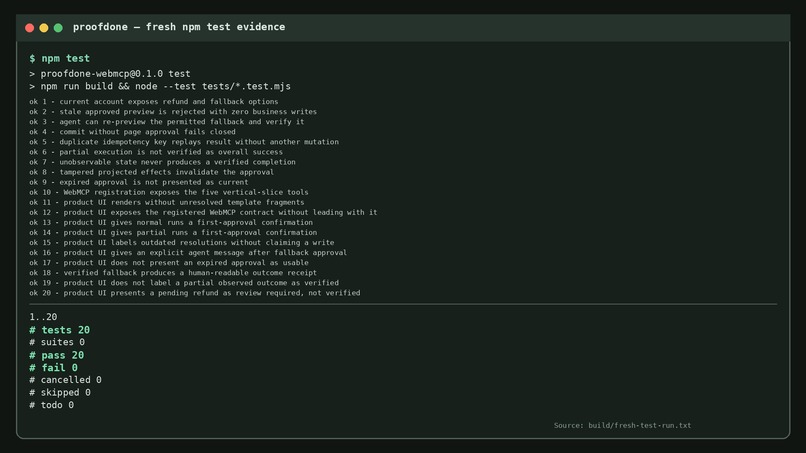Select 'ok 10 - WebMCP registration exposes' line
The width and height of the screenshot is (806, 453).
point(169,192)
